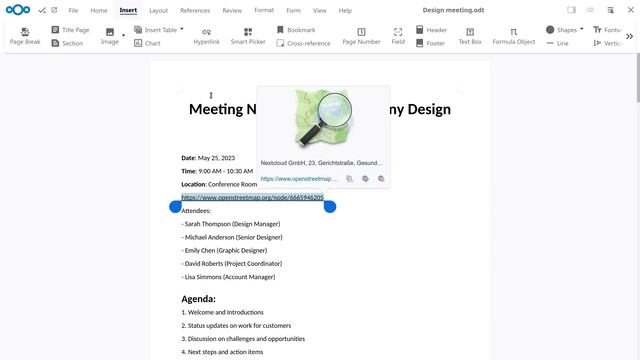Click the document saved checkmark icon
Image resolution: width=640 pixels, height=360 pixels.
click(42, 10)
